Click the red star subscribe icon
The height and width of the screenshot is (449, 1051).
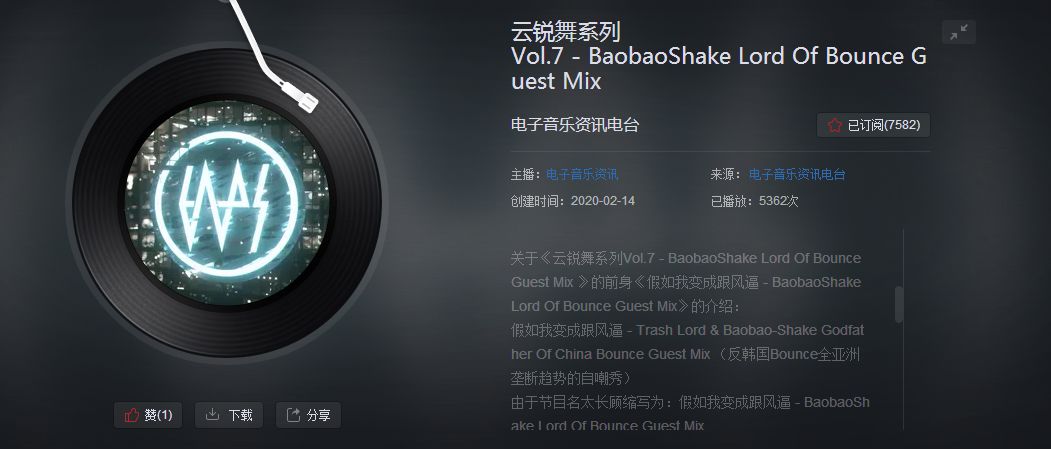click(834, 125)
